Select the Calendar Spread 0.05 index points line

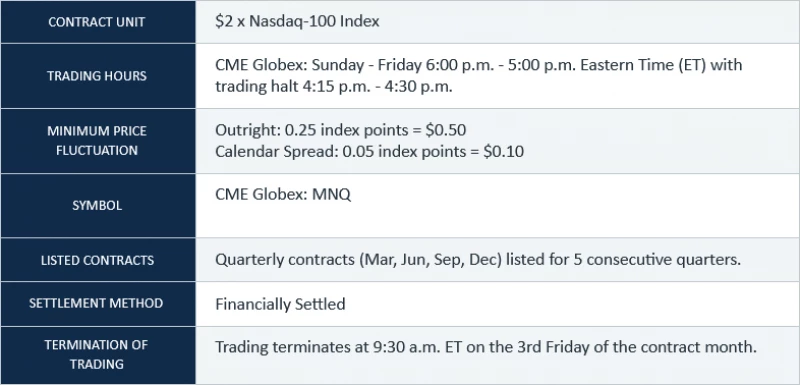(369, 151)
